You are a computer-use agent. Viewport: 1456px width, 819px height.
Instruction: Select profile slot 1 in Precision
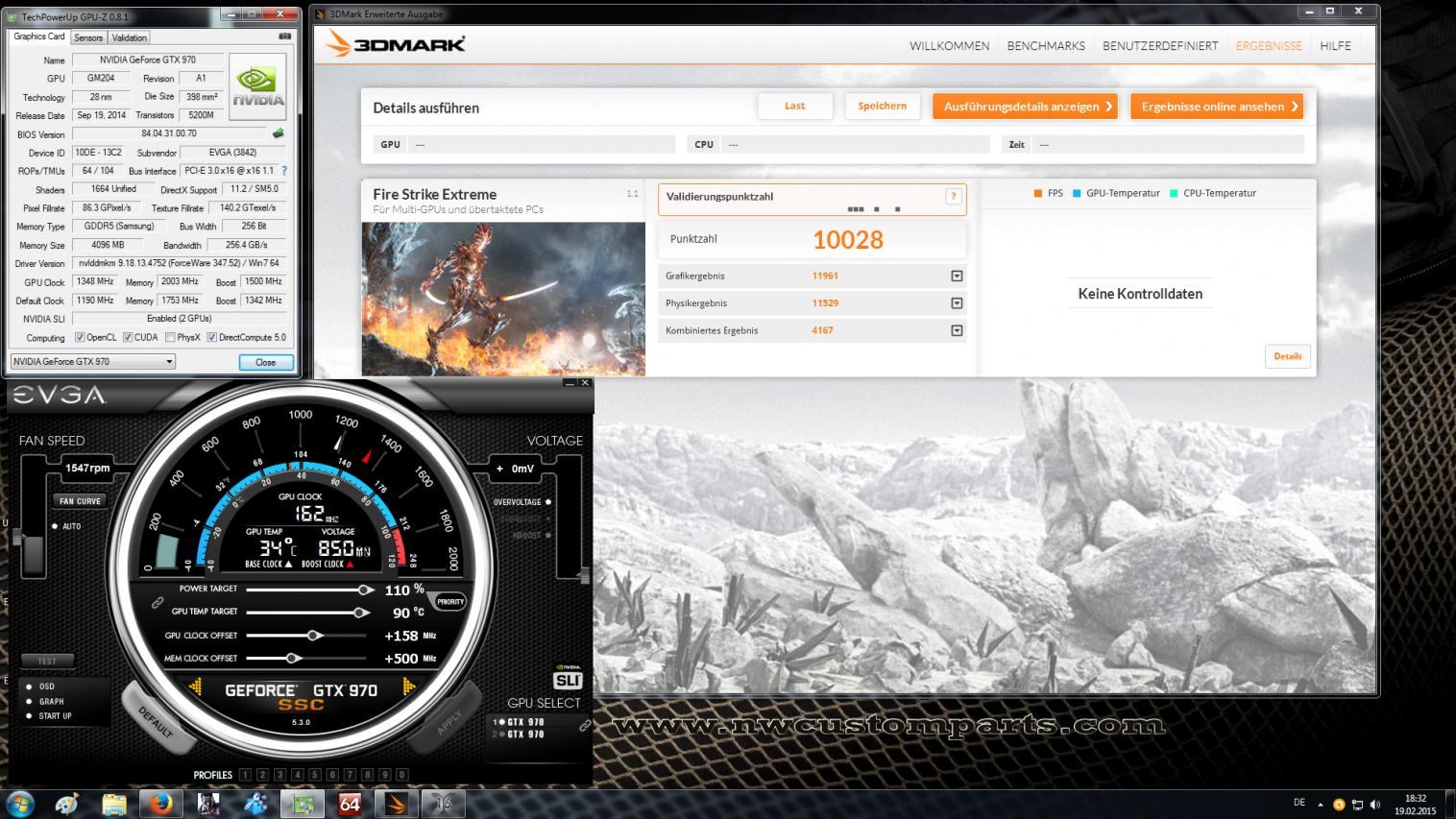pyautogui.click(x=245, y=775)
